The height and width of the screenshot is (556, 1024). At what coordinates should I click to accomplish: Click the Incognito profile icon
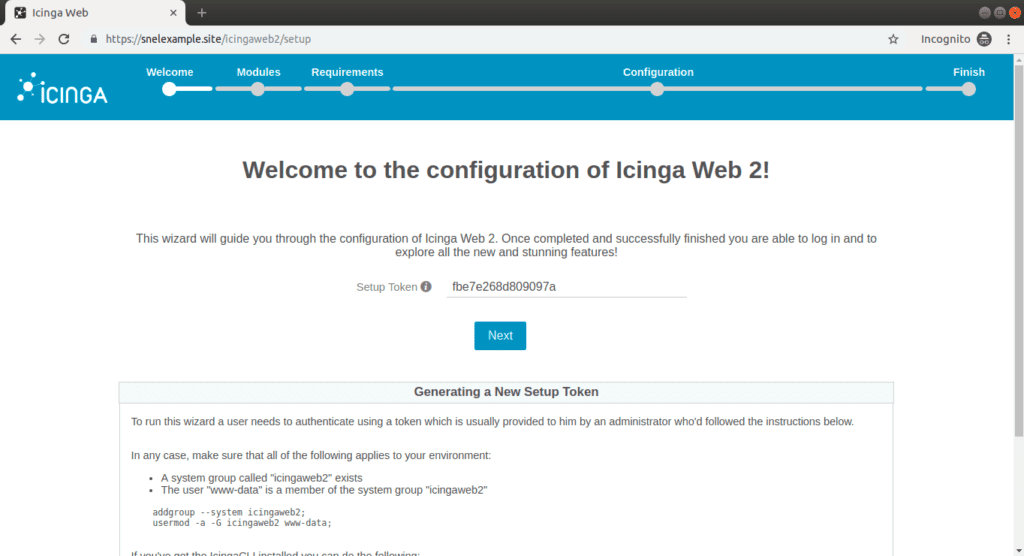984,39
